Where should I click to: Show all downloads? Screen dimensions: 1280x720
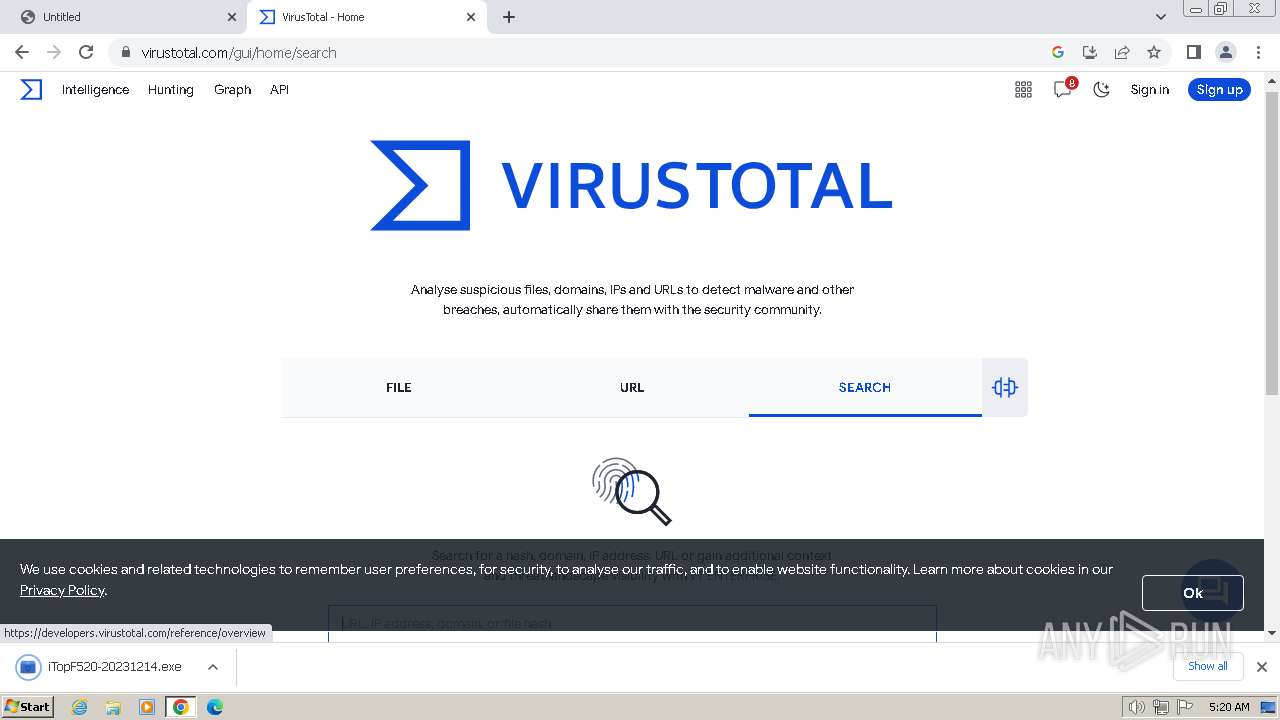click(1208, 666)
